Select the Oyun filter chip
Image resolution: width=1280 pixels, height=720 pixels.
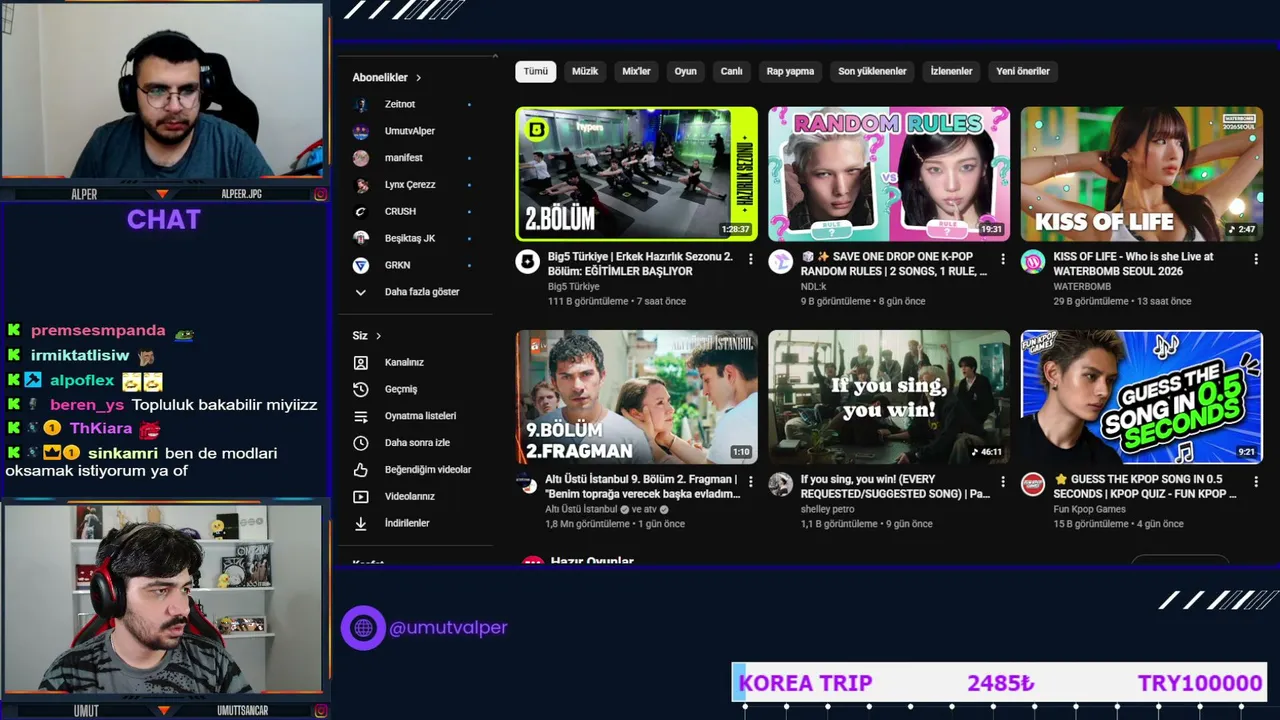[x=685, y=71]
